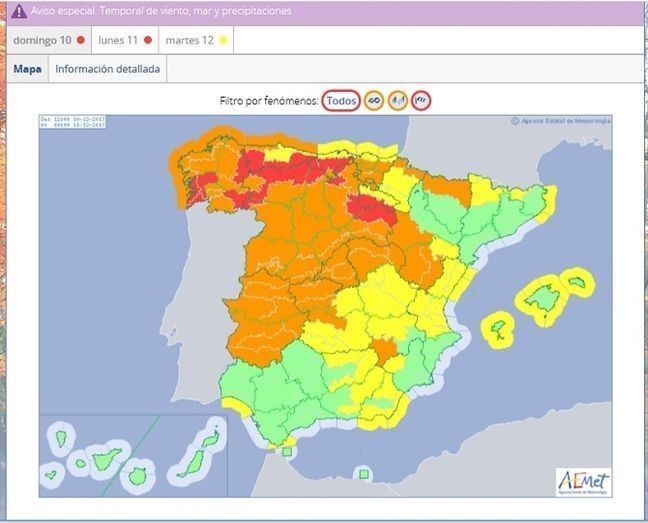Show all phenomena with Todos filter

[x=342, y=101]
